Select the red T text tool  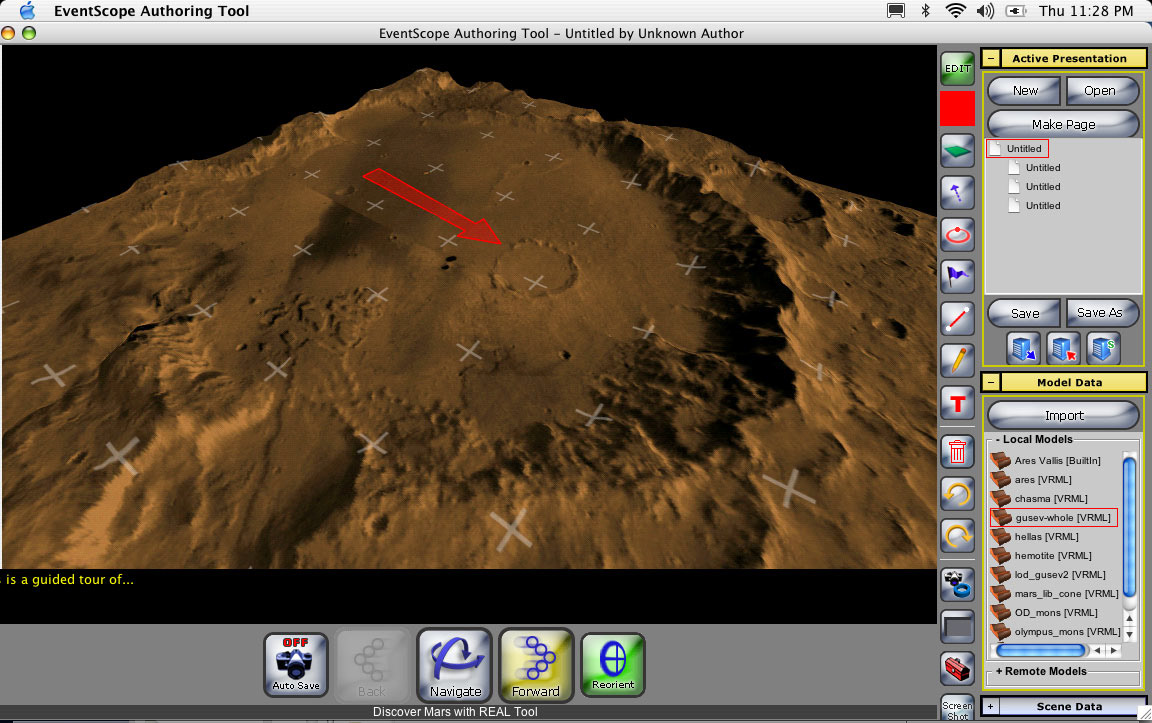[x=957, y=403]
